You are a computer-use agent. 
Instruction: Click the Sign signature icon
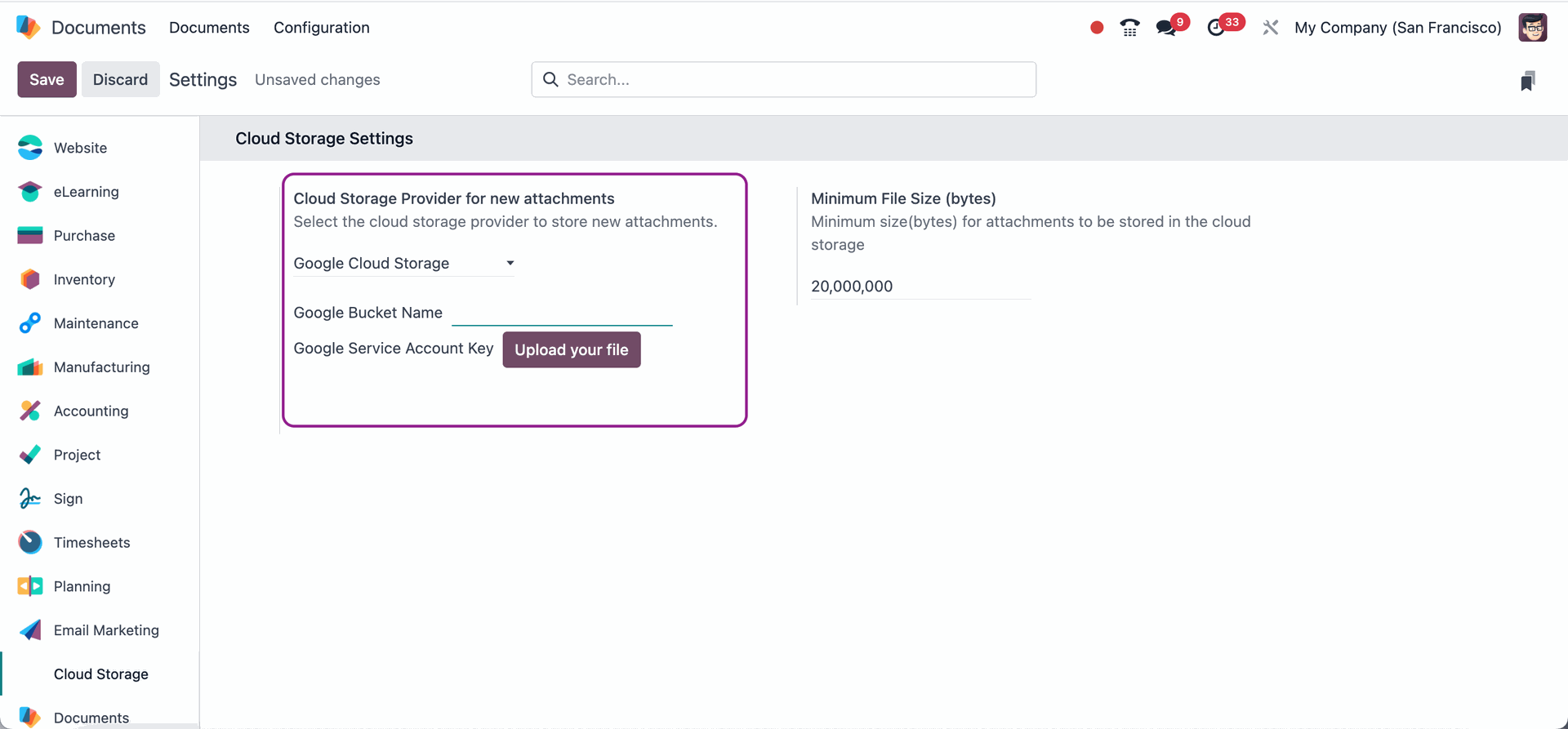(30, 499)
